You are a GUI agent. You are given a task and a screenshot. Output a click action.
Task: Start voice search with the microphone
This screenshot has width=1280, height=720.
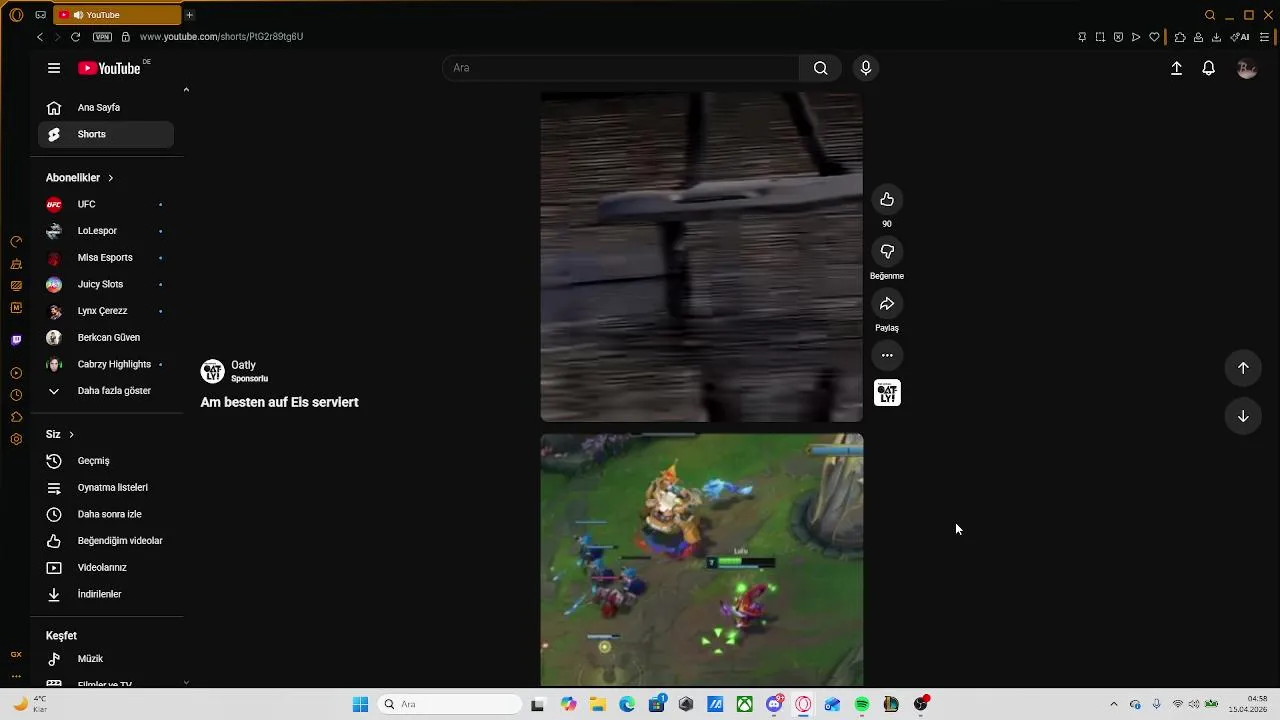[866, 68]
